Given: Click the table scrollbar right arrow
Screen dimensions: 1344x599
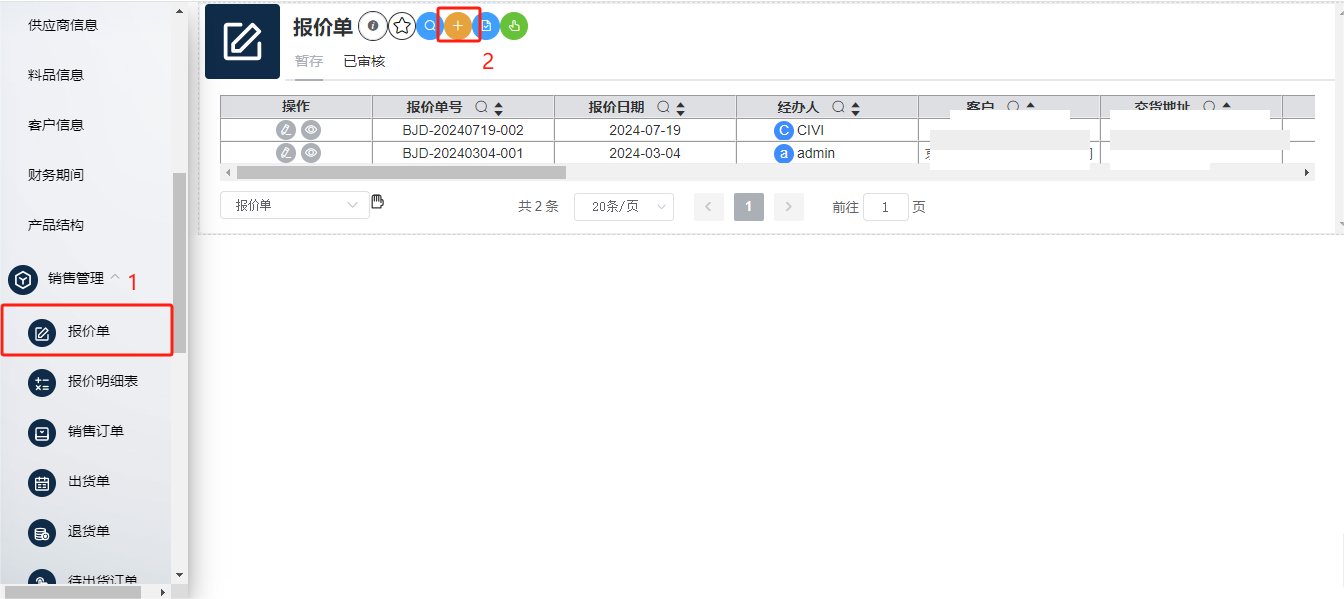Looking at the screenshot, I should [1307, 173].
